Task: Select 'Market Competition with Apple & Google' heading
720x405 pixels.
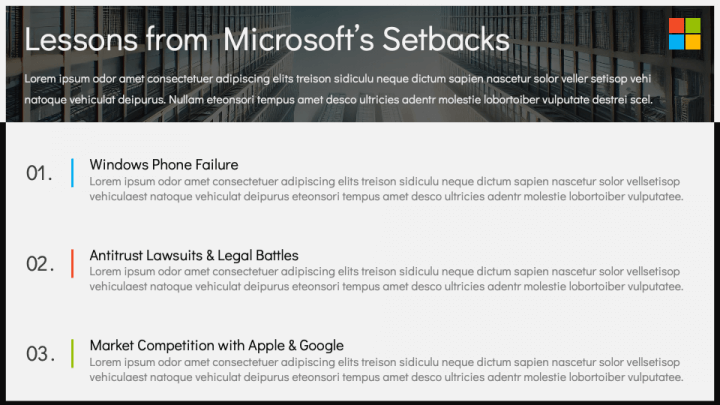Action: point(216,345)
